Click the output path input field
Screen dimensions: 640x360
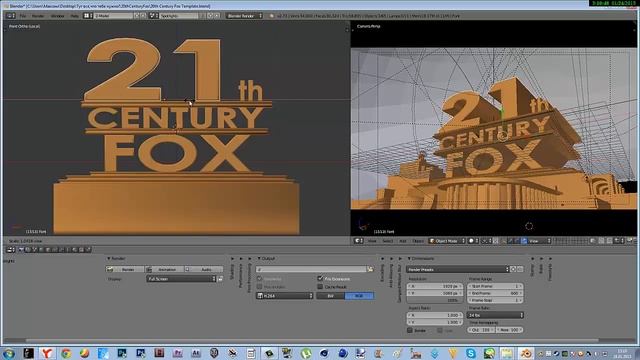click(x=311, y=269)
